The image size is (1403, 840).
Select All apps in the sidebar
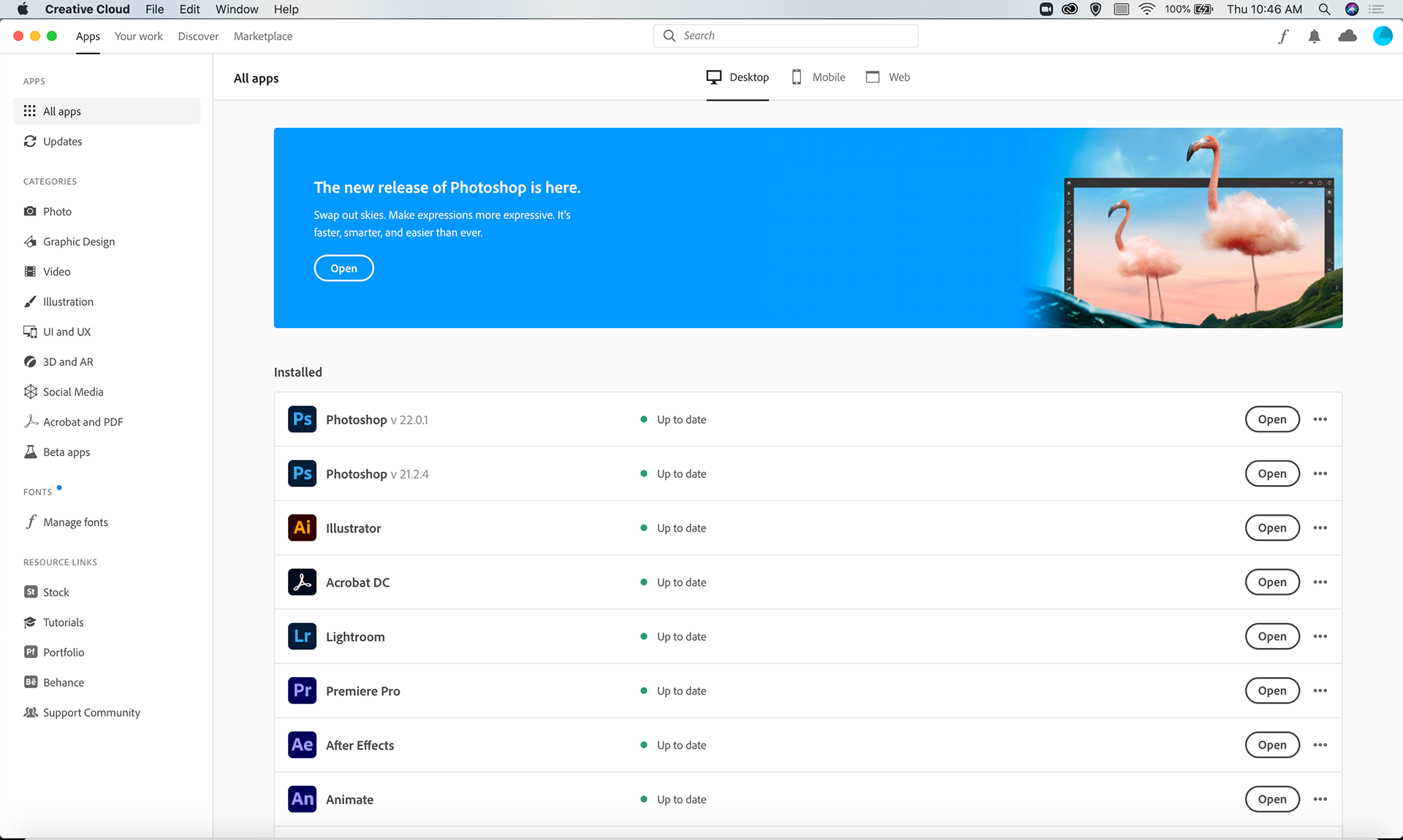pyautogui.click(x=107, y=111)
